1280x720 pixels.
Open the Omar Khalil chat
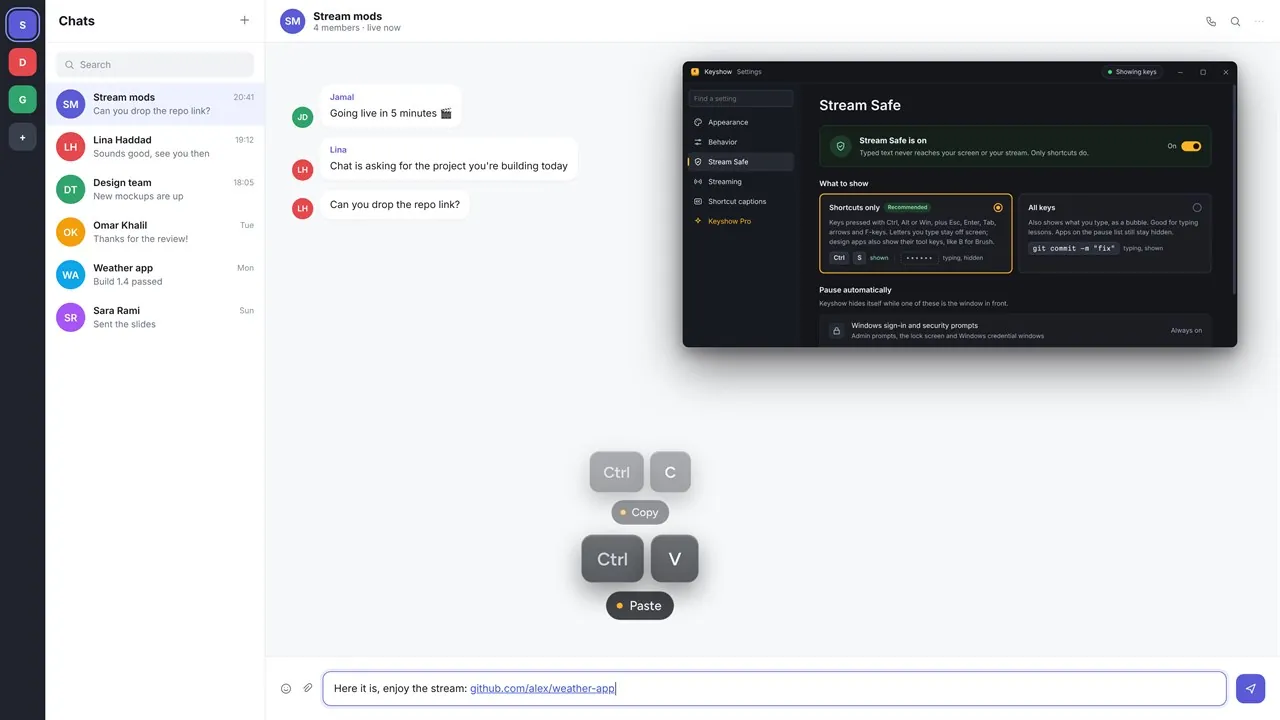point(155,232)
